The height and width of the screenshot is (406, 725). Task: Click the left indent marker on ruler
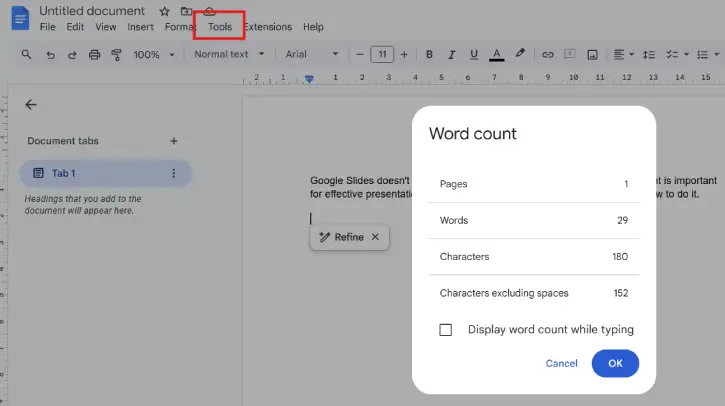[x=309, y=79]
